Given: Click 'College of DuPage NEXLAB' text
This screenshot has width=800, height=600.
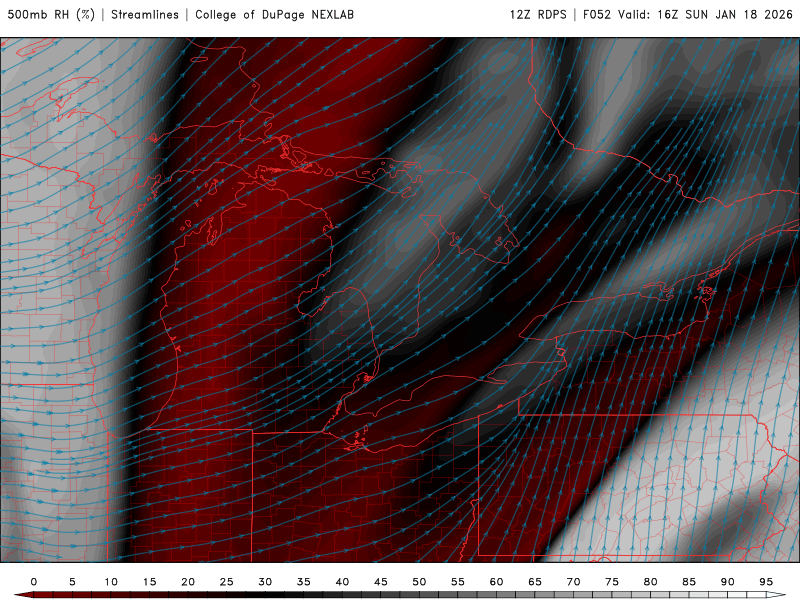Looking at the screenshot, I should (x=274, y=14).
